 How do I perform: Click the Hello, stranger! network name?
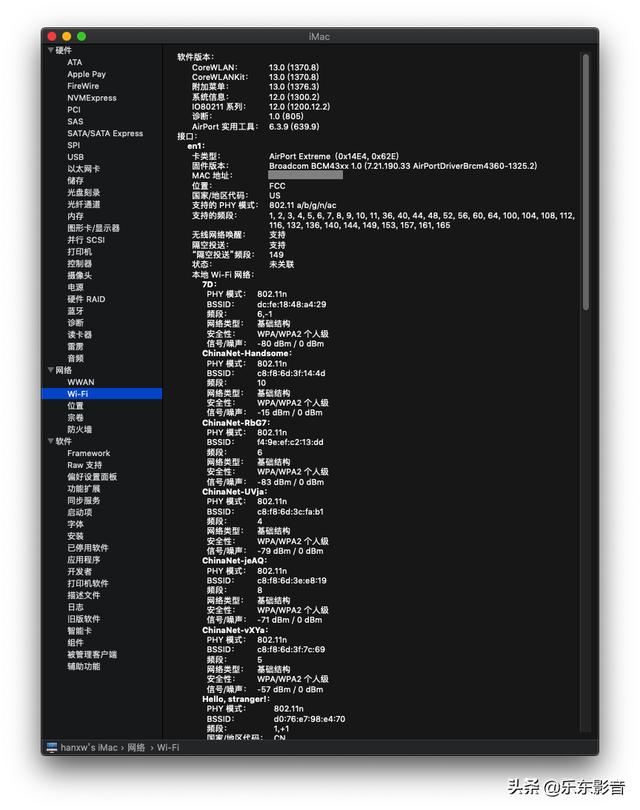236,699
